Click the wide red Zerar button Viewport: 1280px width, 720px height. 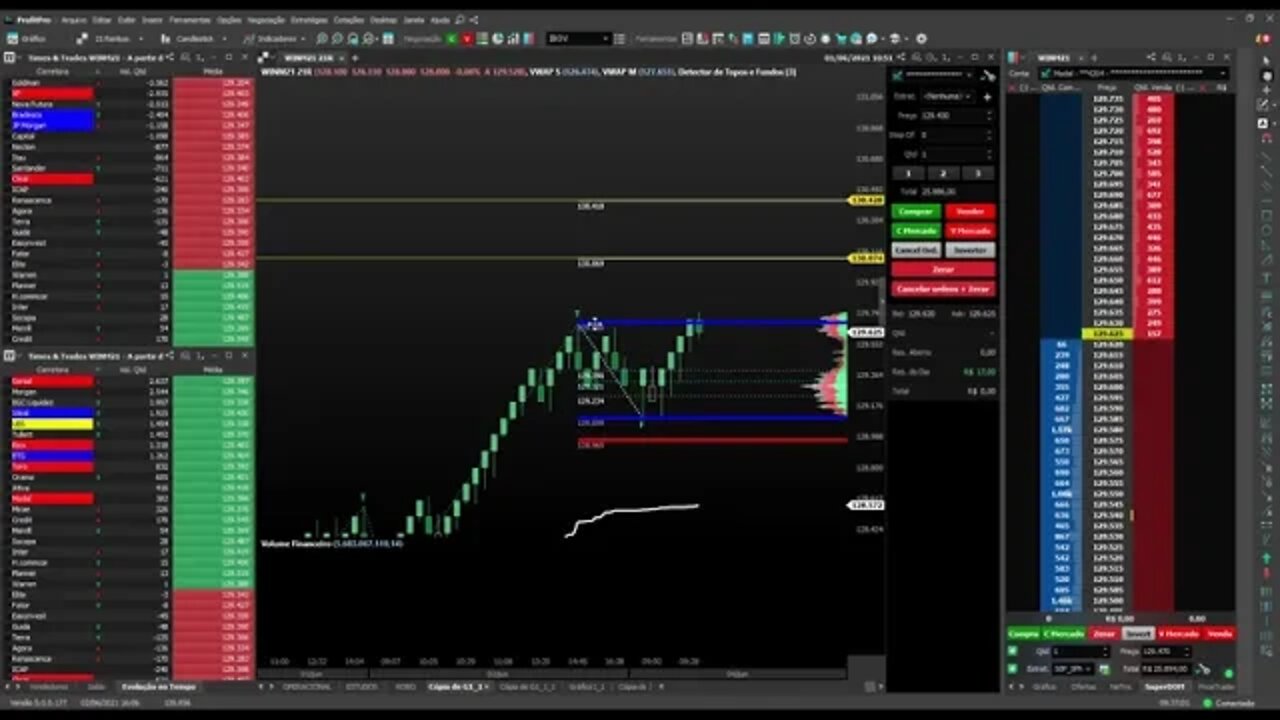943,269
